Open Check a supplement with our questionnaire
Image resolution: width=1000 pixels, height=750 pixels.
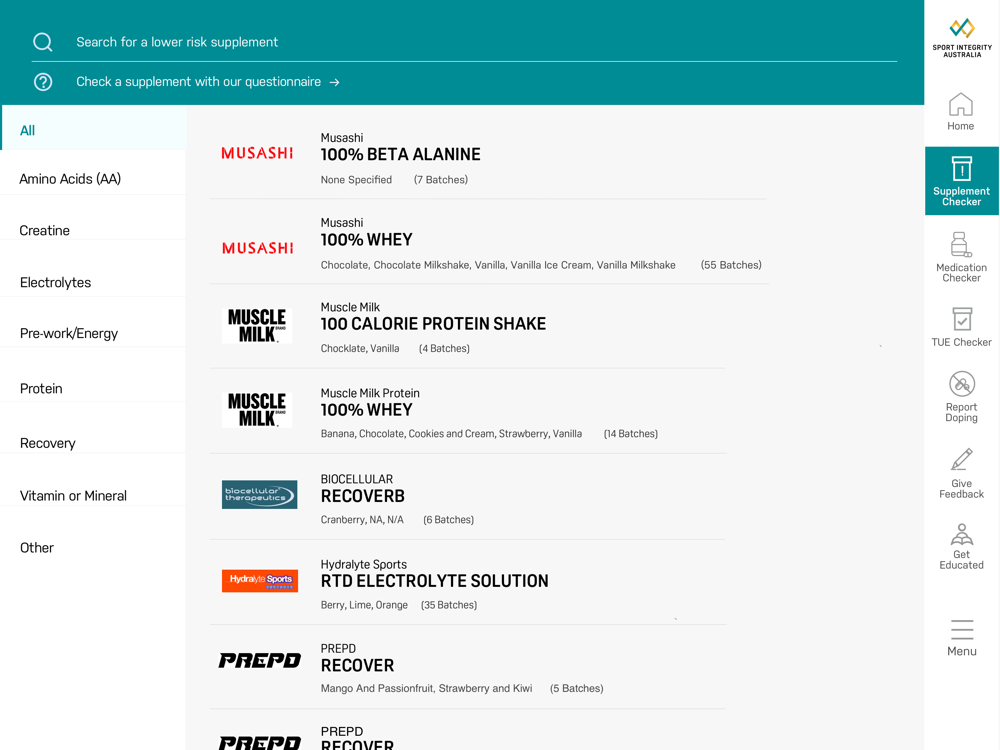198,82
